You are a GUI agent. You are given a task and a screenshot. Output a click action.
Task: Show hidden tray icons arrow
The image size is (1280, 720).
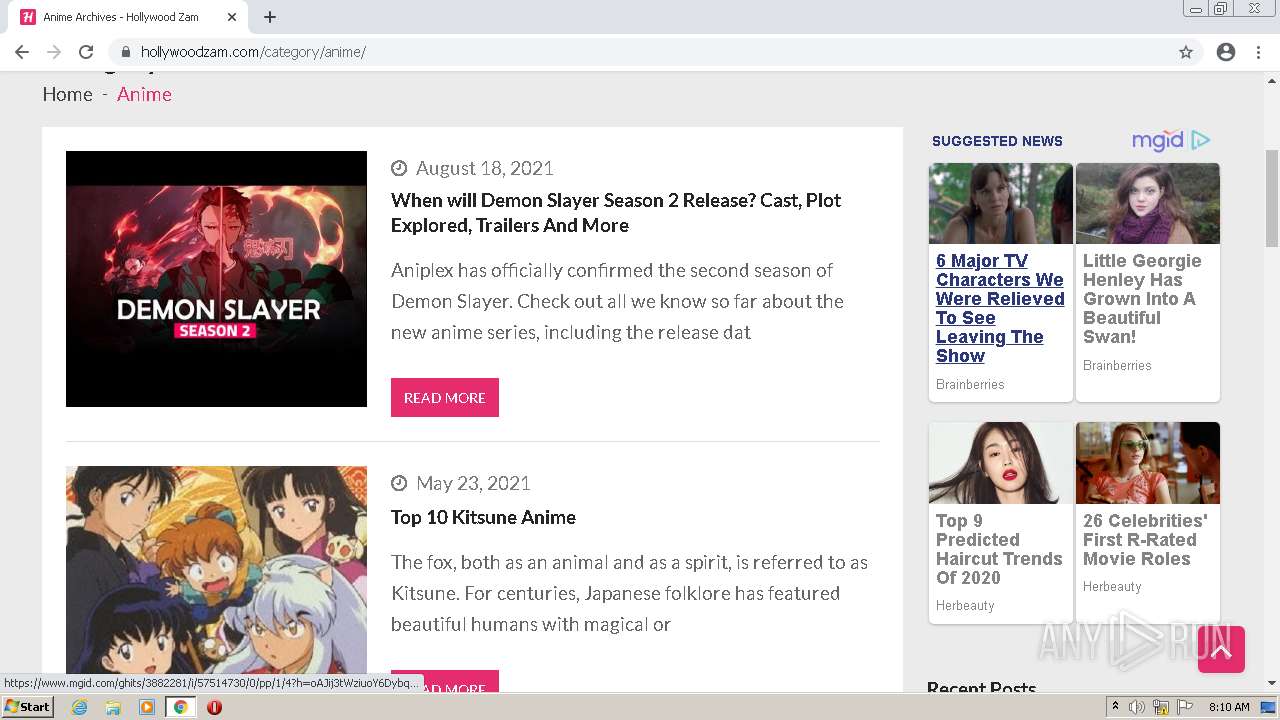coord(1116,707)
